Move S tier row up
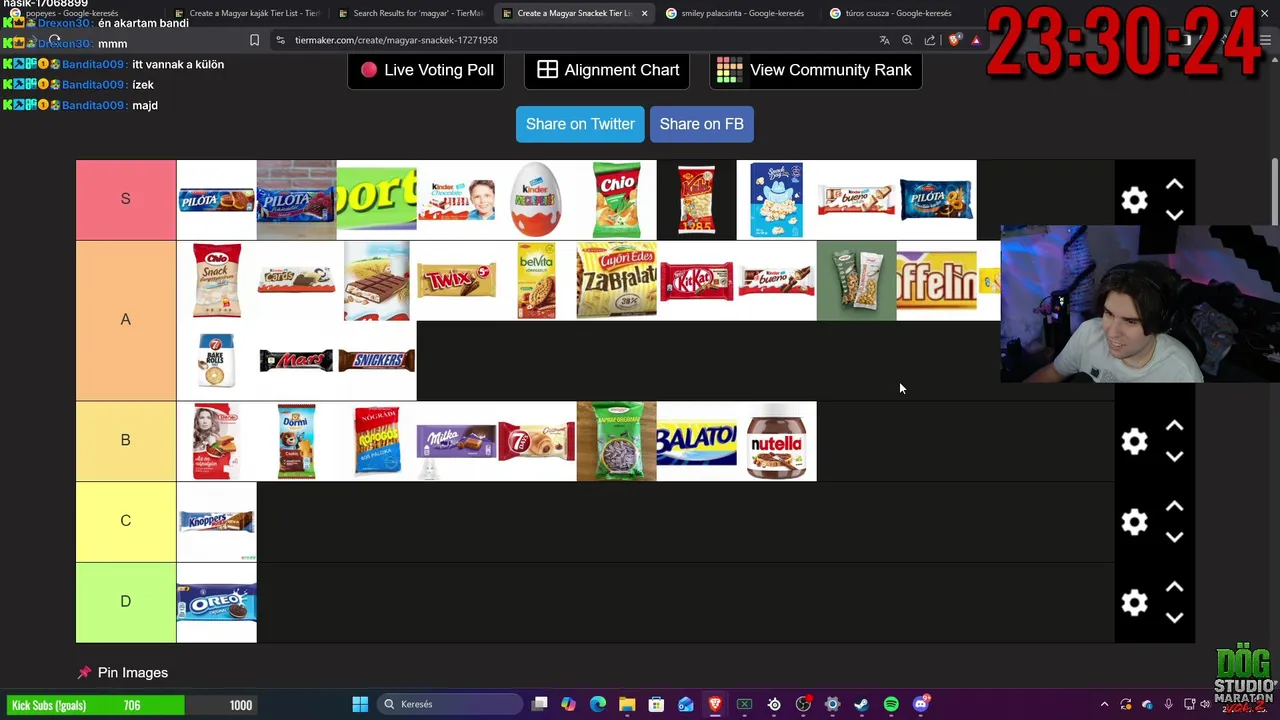 tap(1175, 185)
